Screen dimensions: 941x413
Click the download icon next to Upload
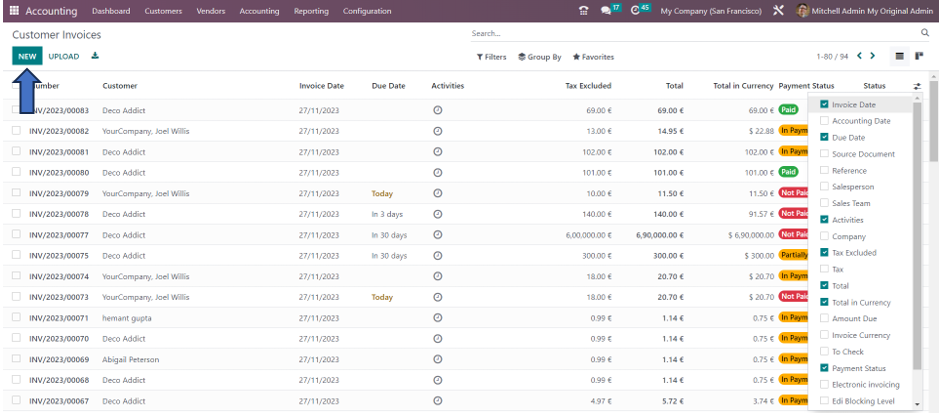[x=95, y=56]
